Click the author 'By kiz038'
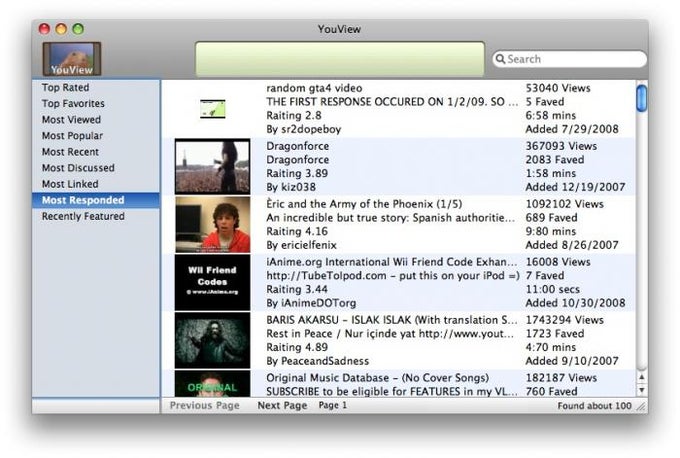680x458 pixels. (291, 187)
